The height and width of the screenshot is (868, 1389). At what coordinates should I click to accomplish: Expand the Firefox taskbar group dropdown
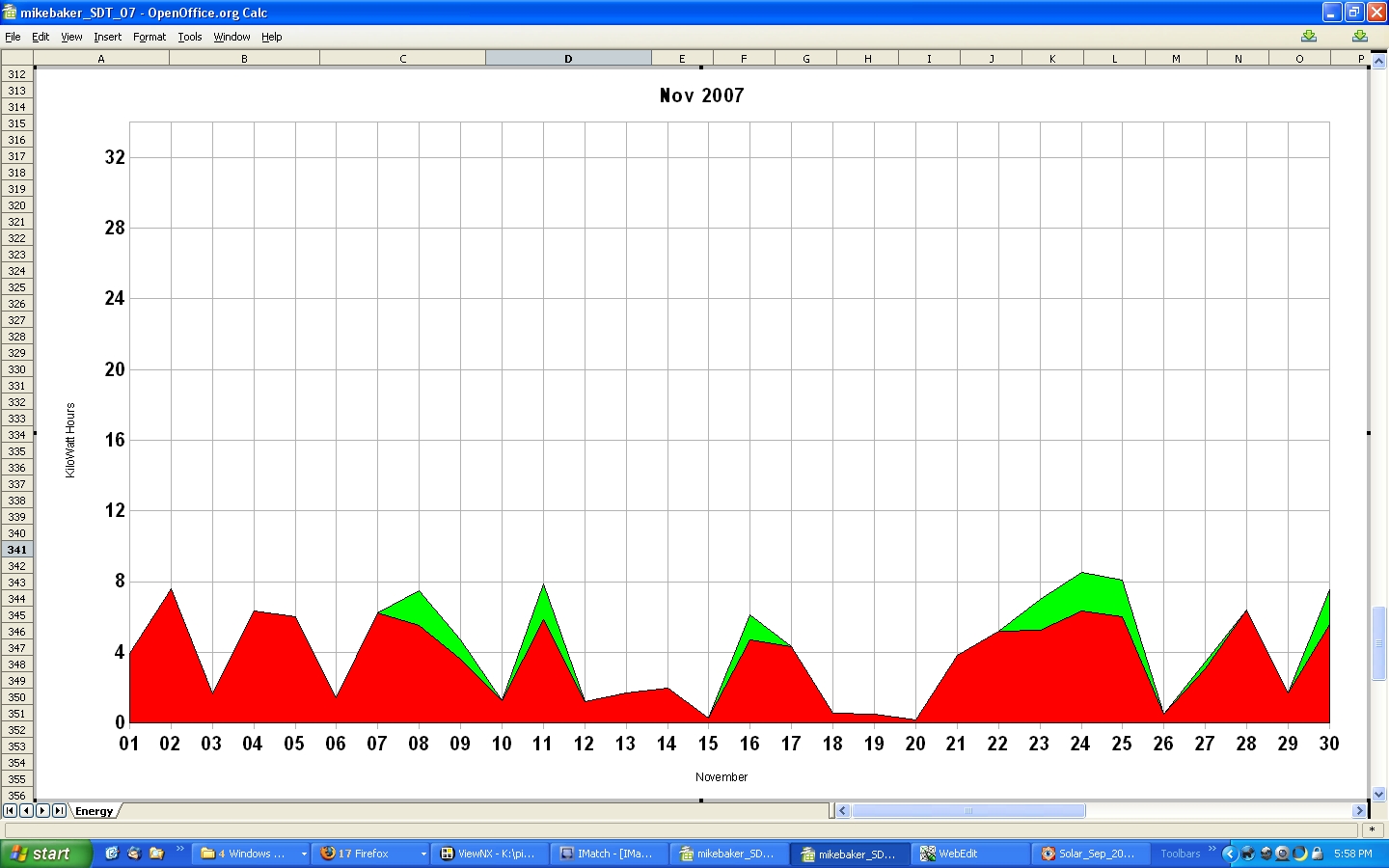(422, 854)
